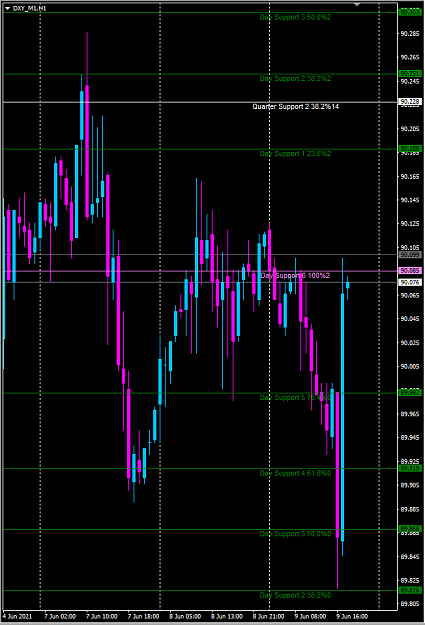This screenshot has width=425, height=625.
Task: Select the Day Support 5 76.4%0 label
Action: pos(295,397)
